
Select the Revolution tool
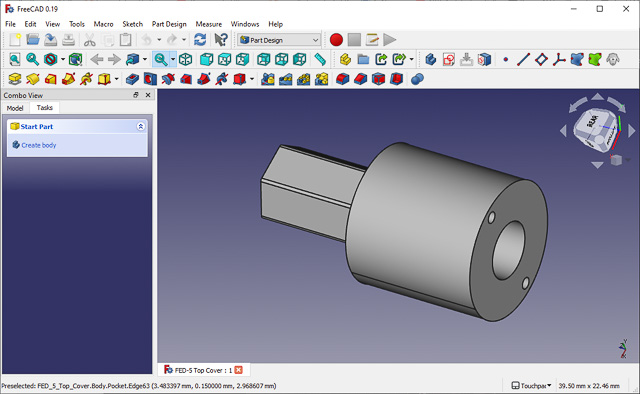pyautogui.click(x=33, y=79)
